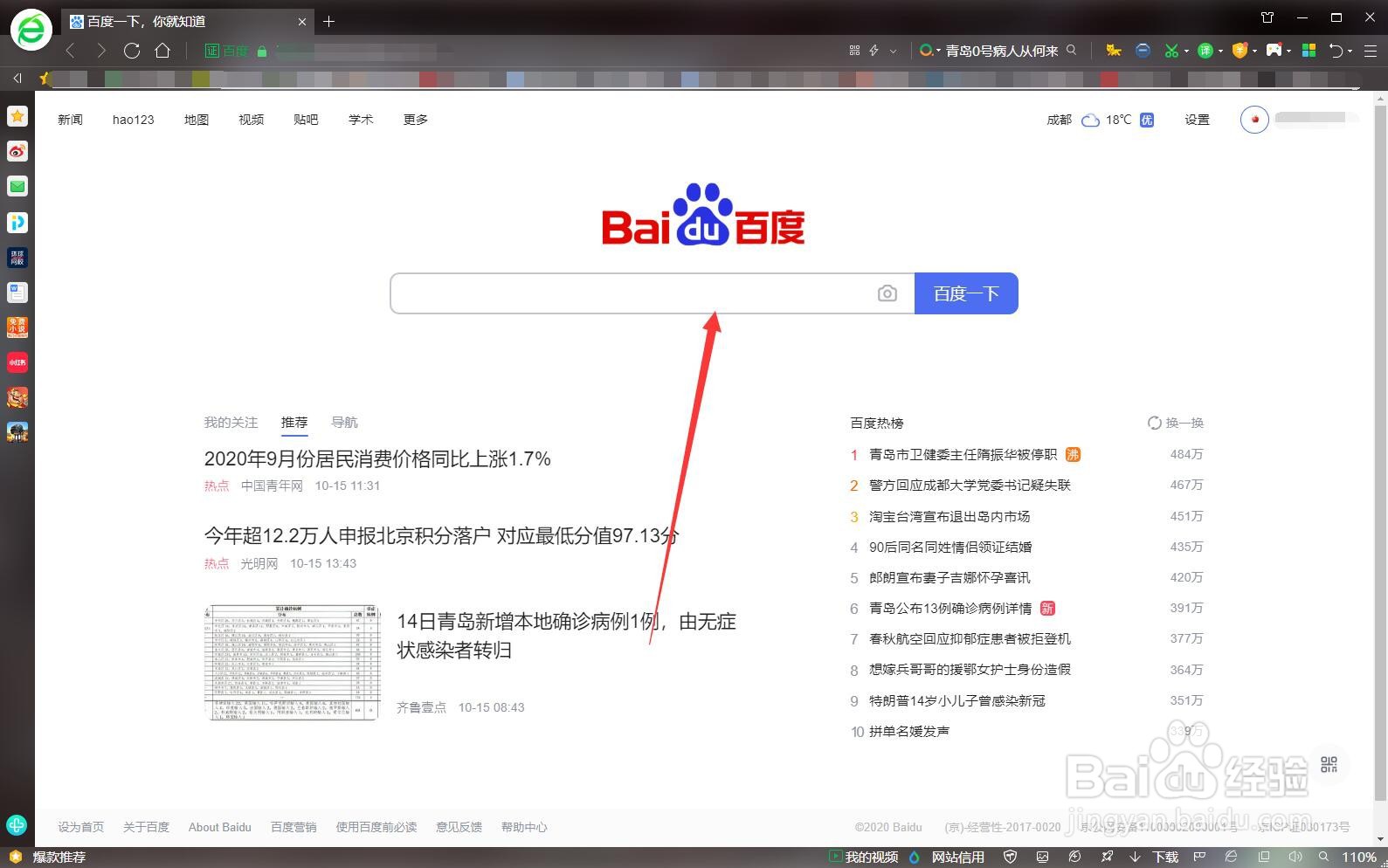The width and height of the screenshot is (1388, 868).
Task: Open dropdown arrow next to undo icon
Action: tap(1350, 52)
